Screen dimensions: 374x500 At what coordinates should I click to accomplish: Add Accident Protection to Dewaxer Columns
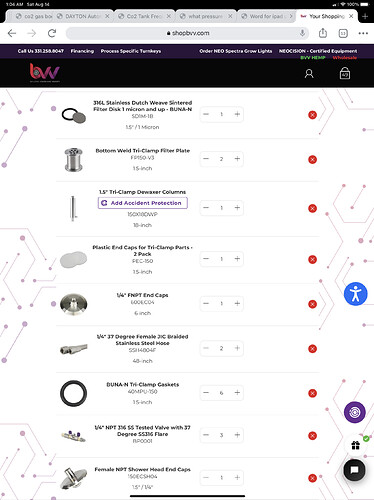[143, 203]
